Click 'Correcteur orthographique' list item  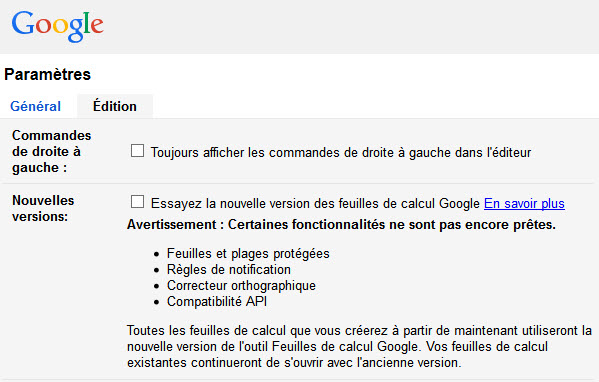(241, 286)
